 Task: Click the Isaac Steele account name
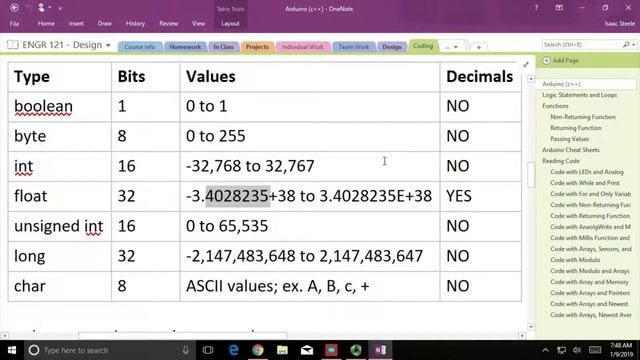[x=620, y=24]
